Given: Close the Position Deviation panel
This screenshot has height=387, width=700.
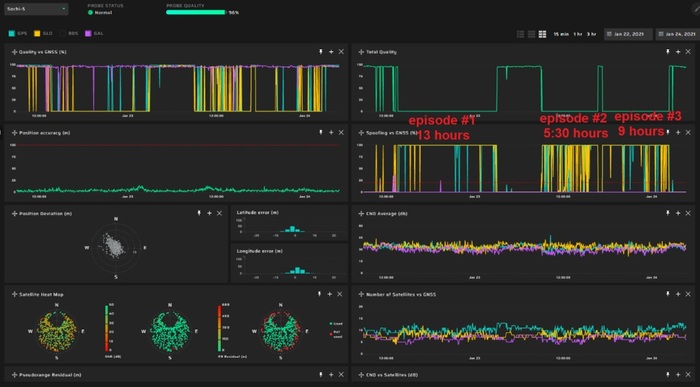Looking at the screenshot, I should pyautogui.click(x=219, y=213).
